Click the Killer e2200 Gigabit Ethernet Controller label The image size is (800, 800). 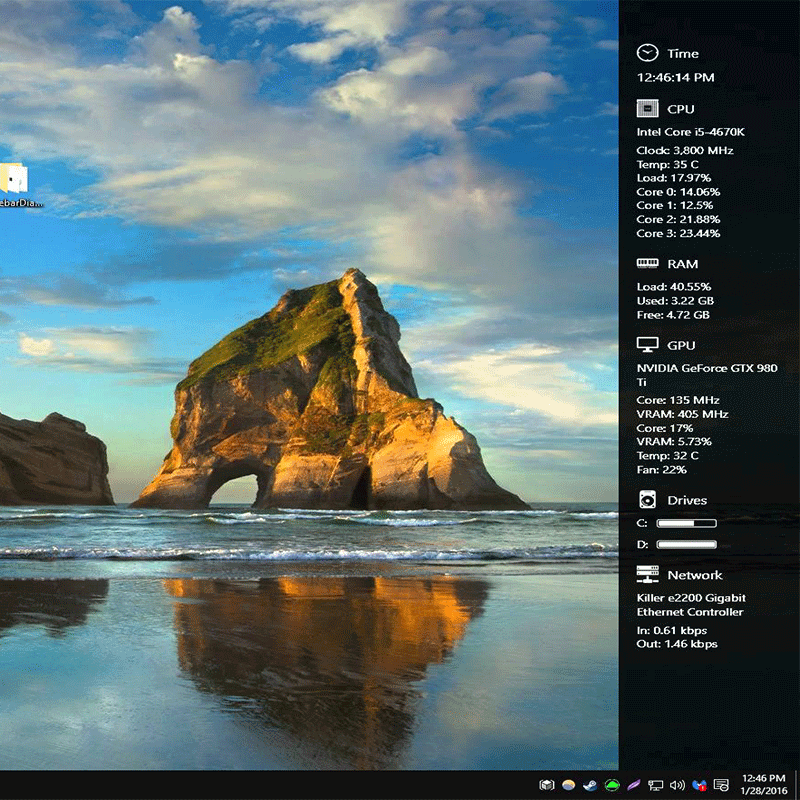tap(691, 605)
